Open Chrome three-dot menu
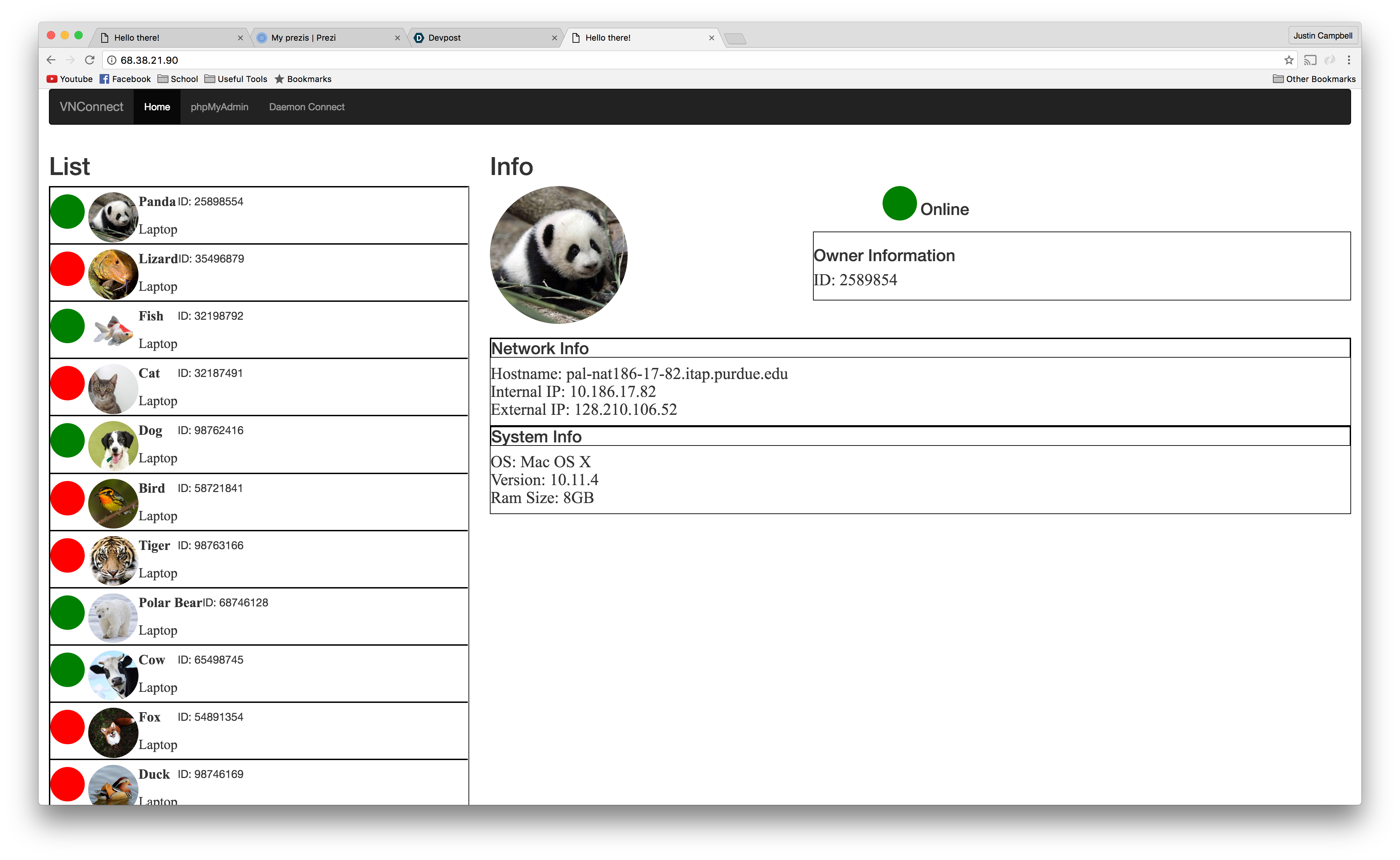 coord(1349,60)
